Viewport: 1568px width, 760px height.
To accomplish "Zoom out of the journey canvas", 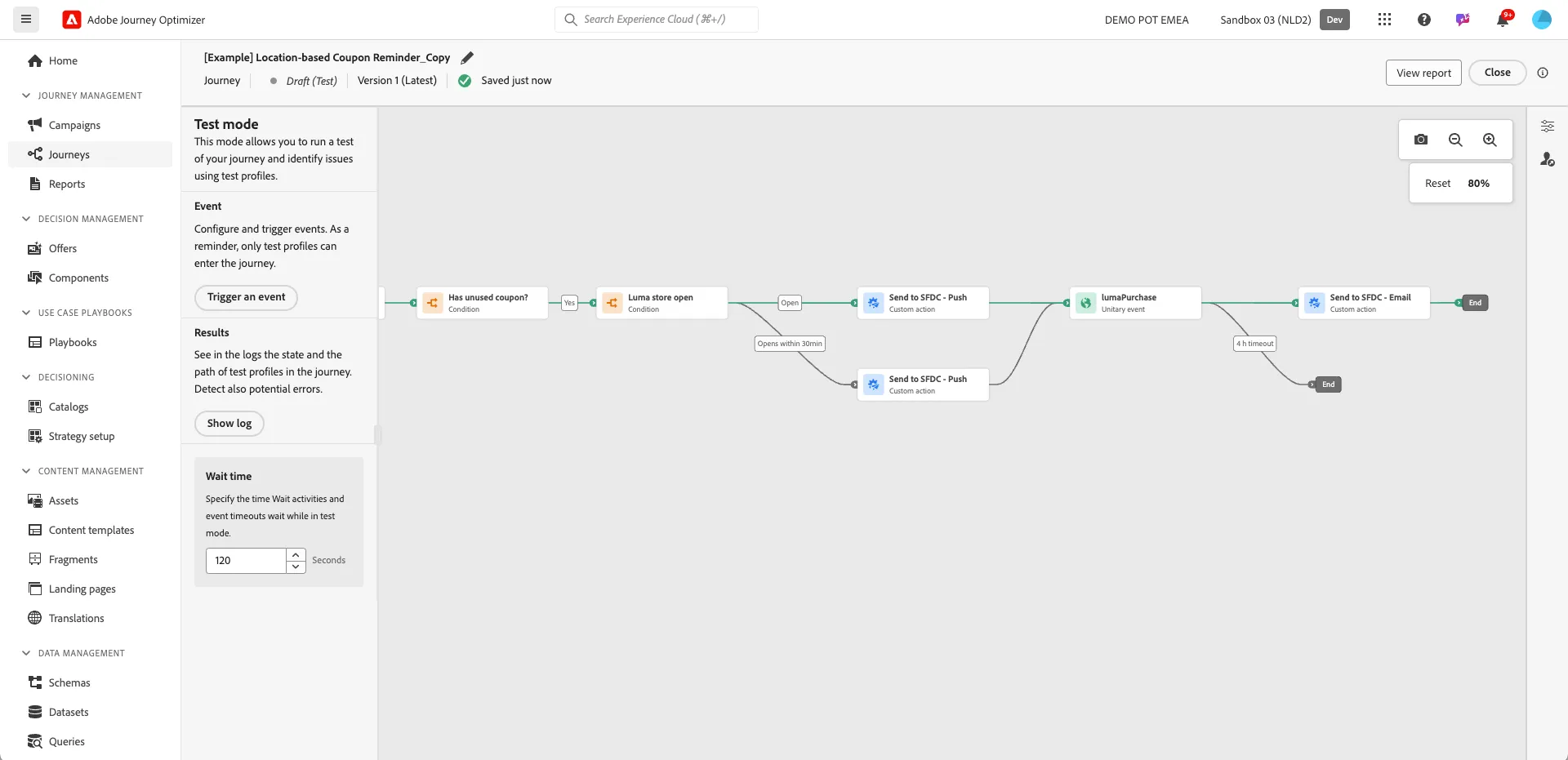I will [1455, 140].
